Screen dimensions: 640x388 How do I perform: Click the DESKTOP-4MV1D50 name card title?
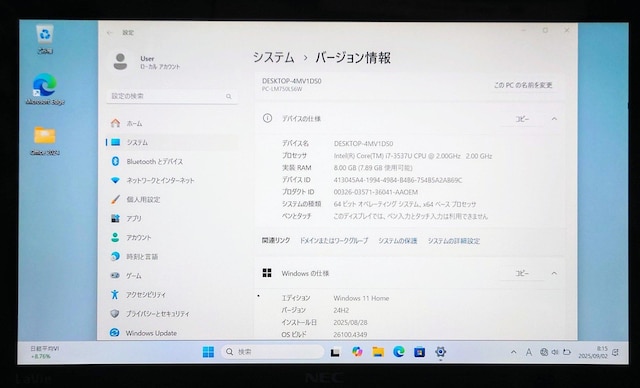291,81
